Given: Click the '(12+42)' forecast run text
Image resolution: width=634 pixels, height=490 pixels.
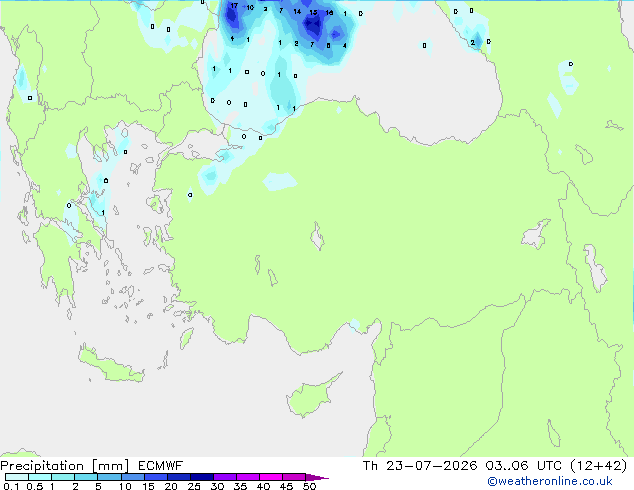Looking at the screenshot, I should (x=598, y=466).
